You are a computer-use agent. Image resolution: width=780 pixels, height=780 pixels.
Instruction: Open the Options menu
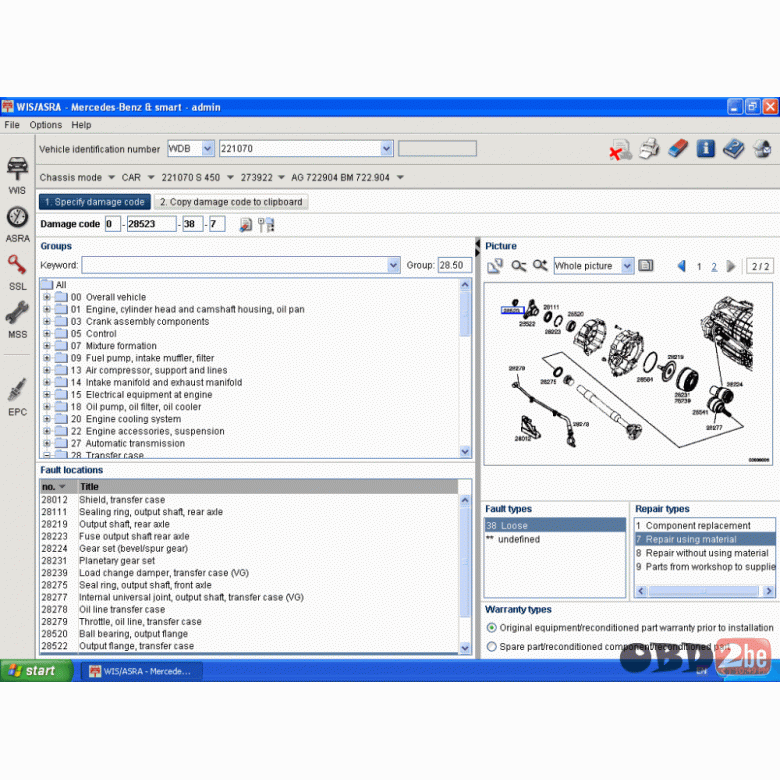pyautogui.click(x=46, y=125)
